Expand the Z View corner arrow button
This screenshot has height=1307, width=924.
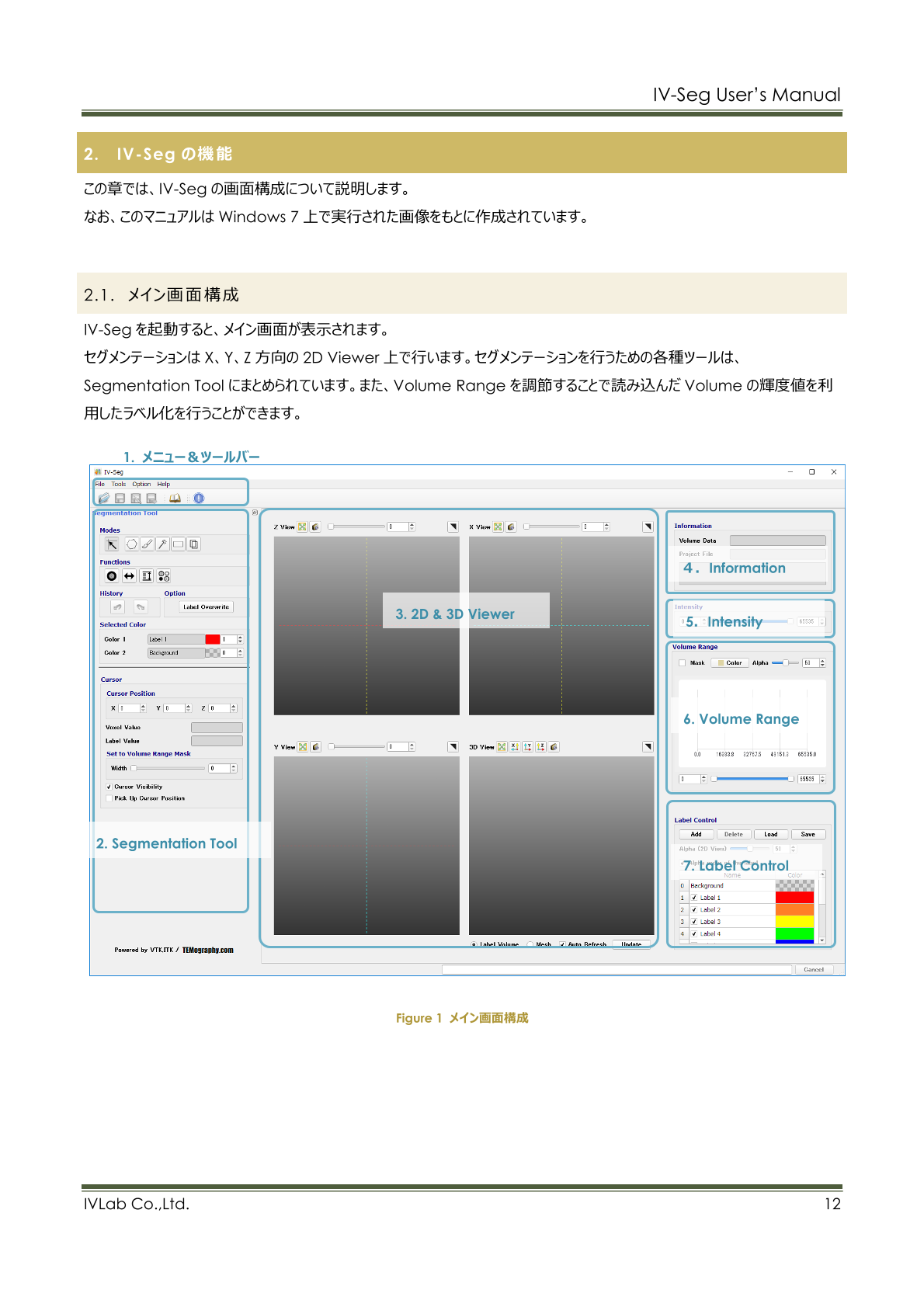coord(453,527)
